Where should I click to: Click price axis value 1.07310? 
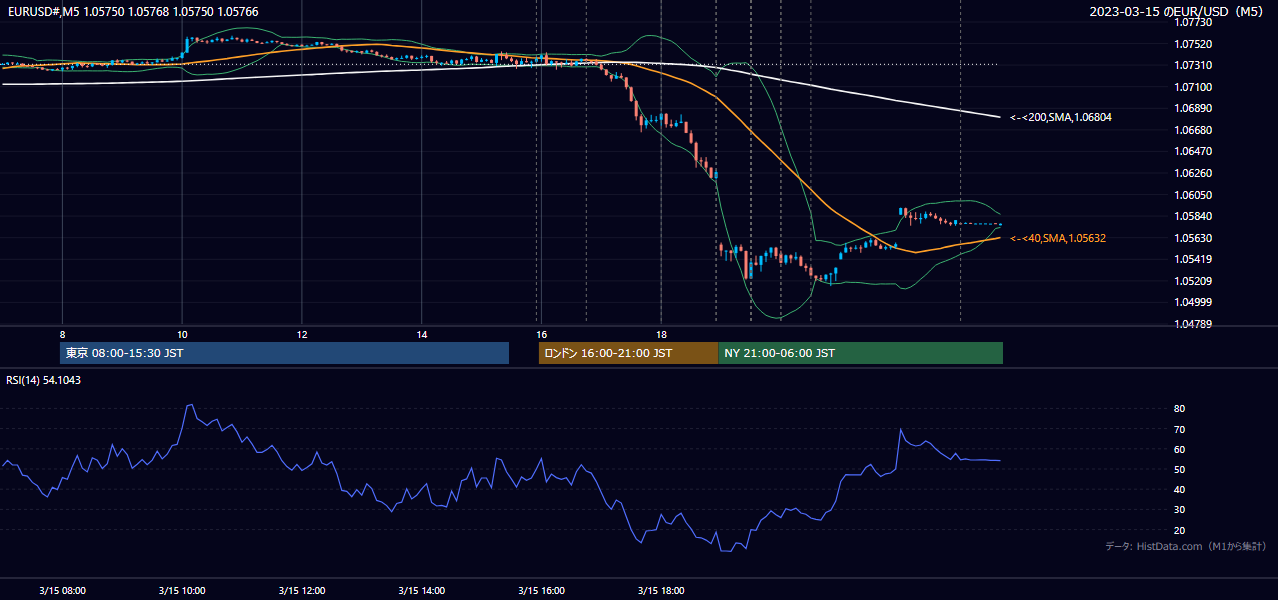pyautogui.click(x=1193, y=65)
